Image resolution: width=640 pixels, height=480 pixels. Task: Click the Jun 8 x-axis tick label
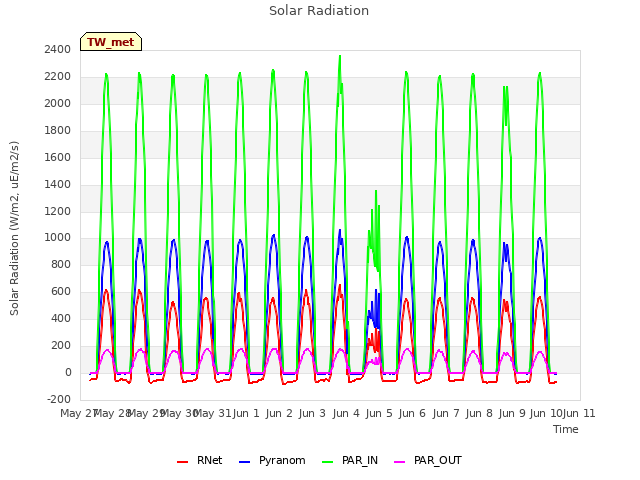tap(479, 413)
